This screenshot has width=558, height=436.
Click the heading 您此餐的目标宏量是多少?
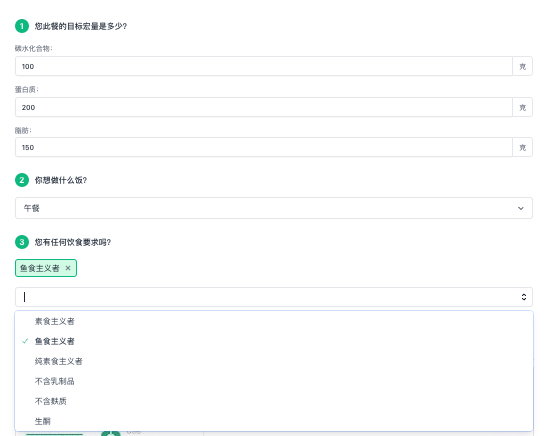click(81, 26)
